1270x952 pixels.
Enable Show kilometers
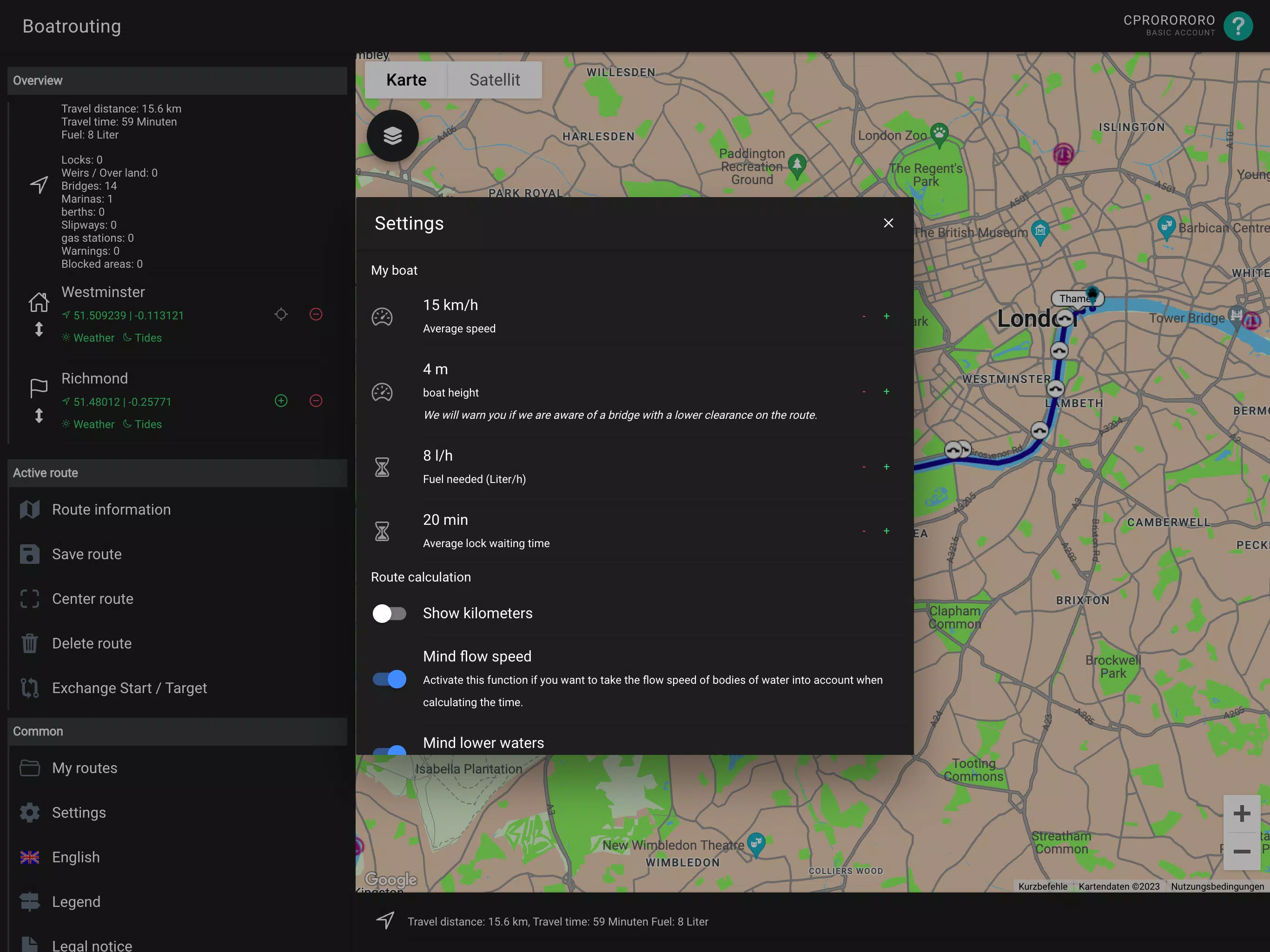(x=390, y=613)
